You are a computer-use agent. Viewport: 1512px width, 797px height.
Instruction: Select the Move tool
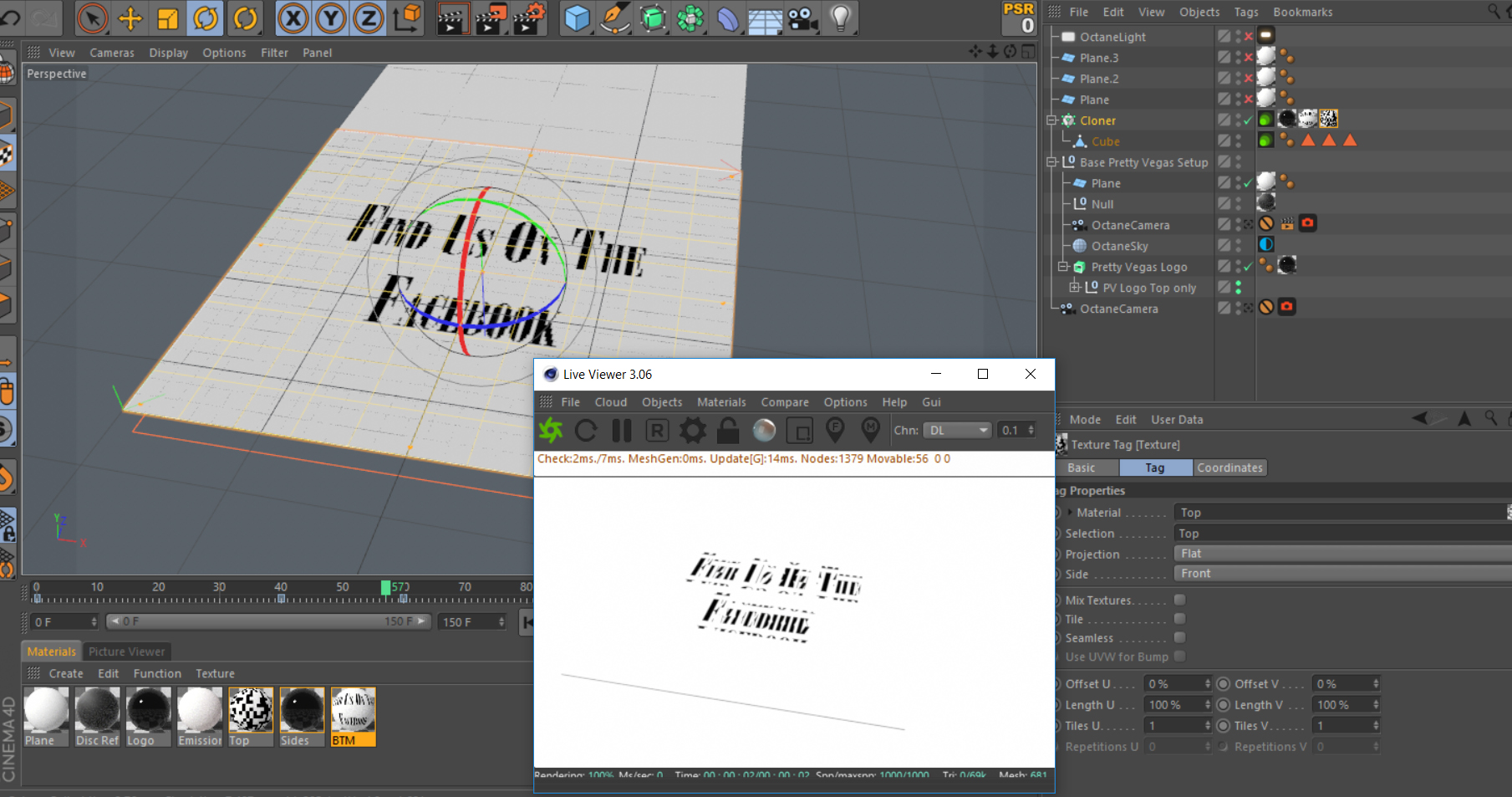130,18
